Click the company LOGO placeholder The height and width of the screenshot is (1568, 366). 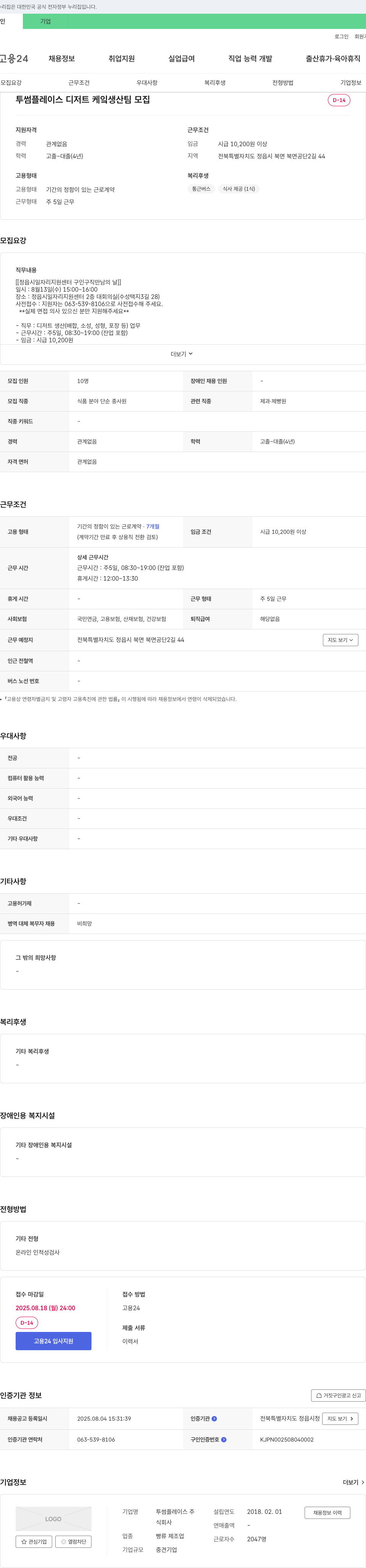[54, 1519]
